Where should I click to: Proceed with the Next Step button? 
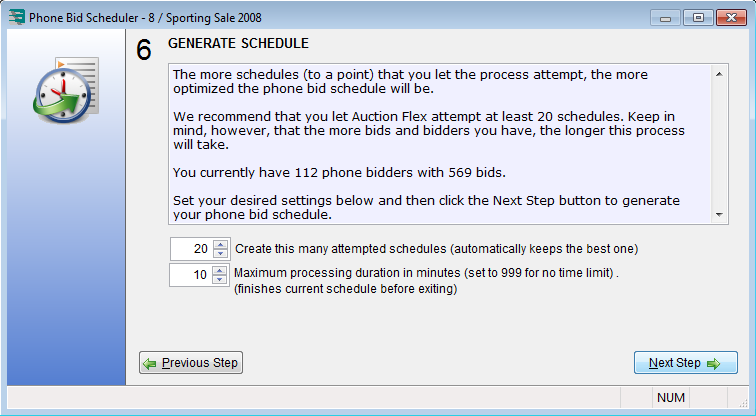pyautogui.click(x=685, y=363)
